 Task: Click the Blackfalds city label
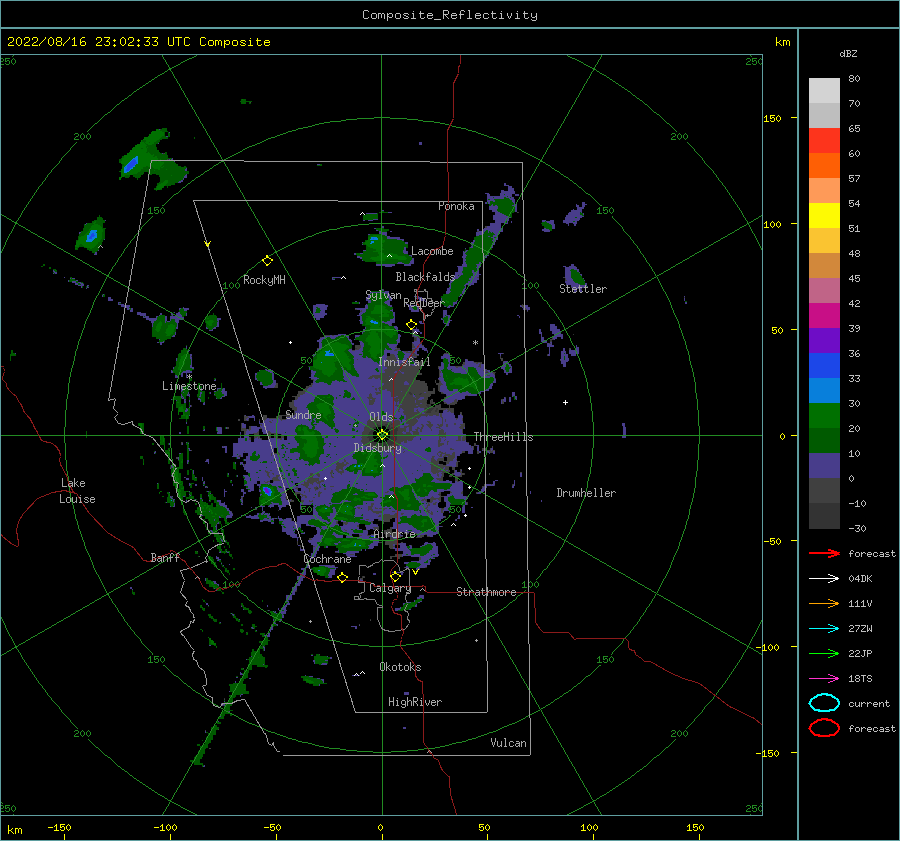click(x=425, y=277)
